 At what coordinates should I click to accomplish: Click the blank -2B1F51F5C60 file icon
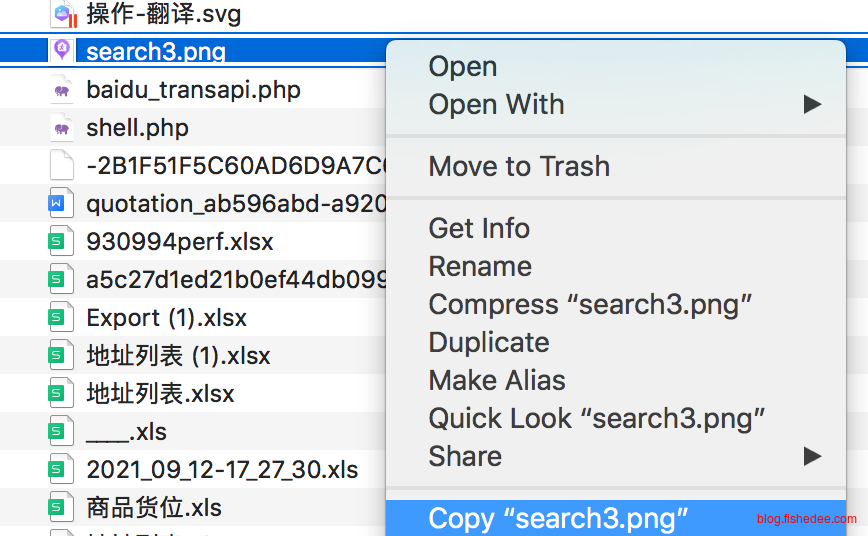point(62,166)
